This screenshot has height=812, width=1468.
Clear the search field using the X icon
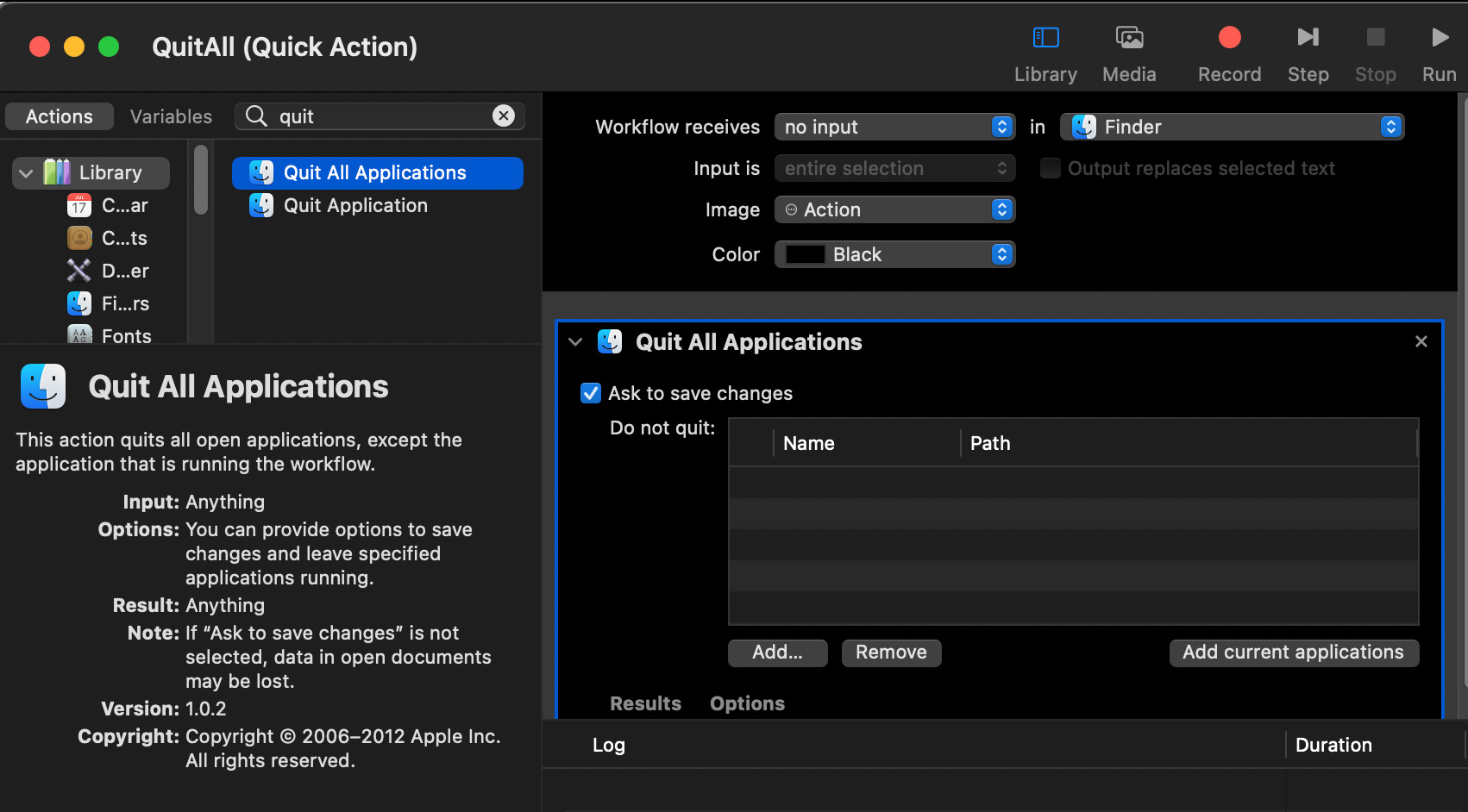tap(504, 116)
